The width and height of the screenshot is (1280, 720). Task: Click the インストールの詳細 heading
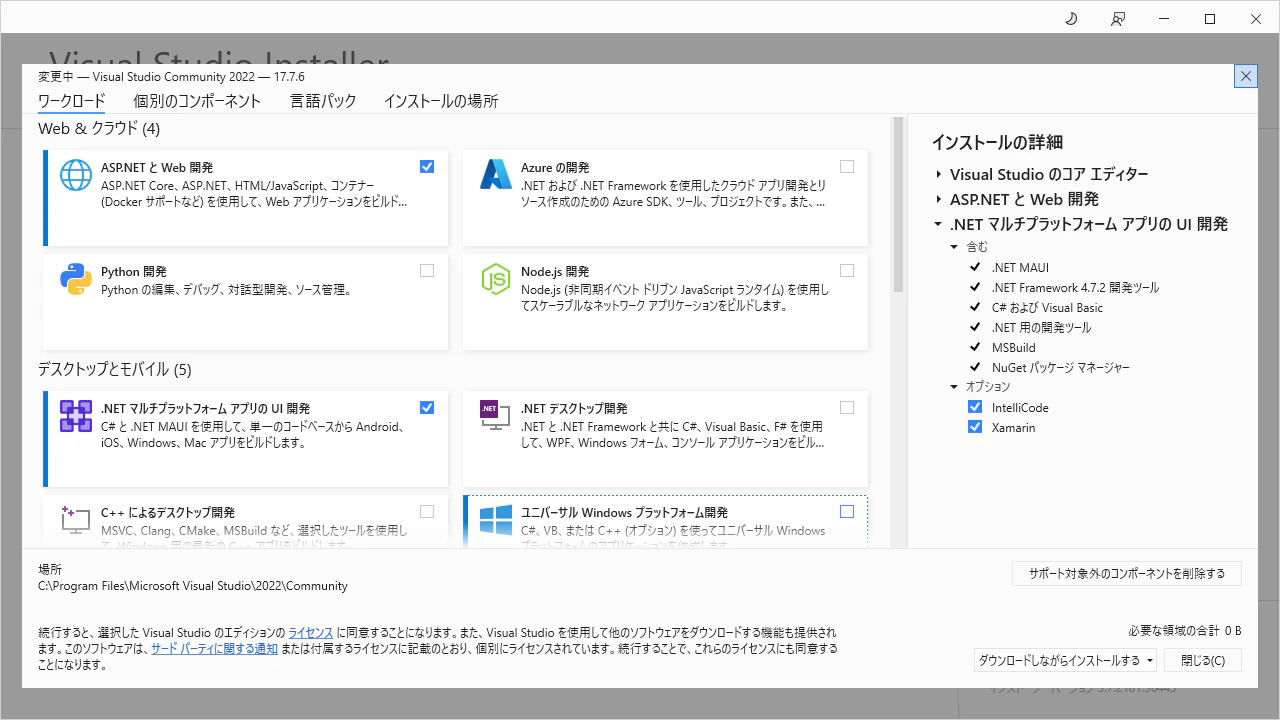click(x=997, y=142)
